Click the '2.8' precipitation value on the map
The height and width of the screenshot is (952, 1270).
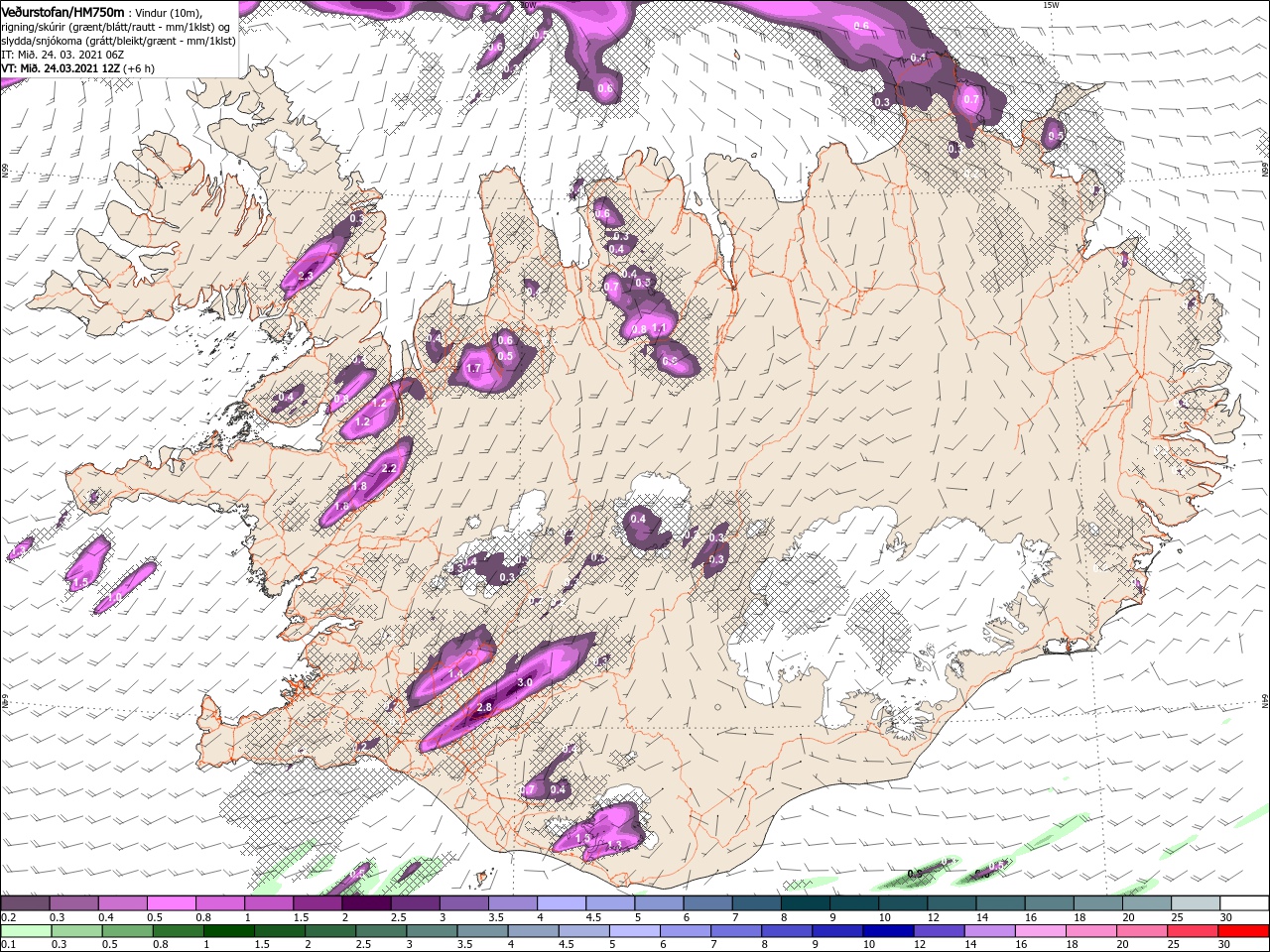484,707
